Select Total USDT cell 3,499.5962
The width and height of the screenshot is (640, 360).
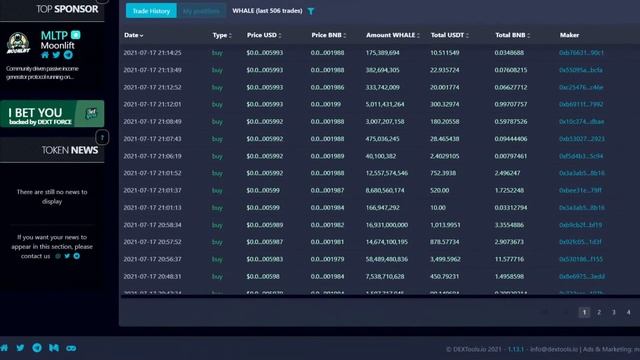pyautogui.click(x=445, y=259)
